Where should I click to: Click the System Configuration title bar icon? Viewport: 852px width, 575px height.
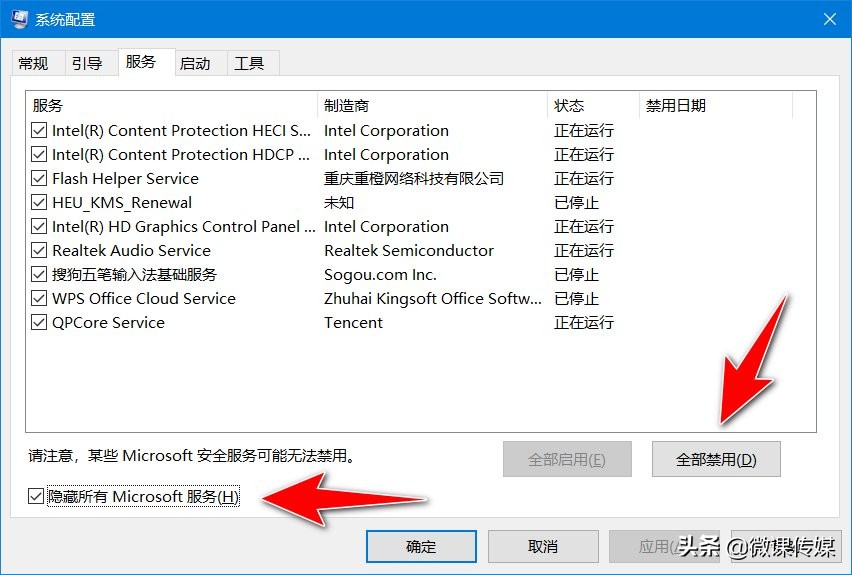click(20, 19)
